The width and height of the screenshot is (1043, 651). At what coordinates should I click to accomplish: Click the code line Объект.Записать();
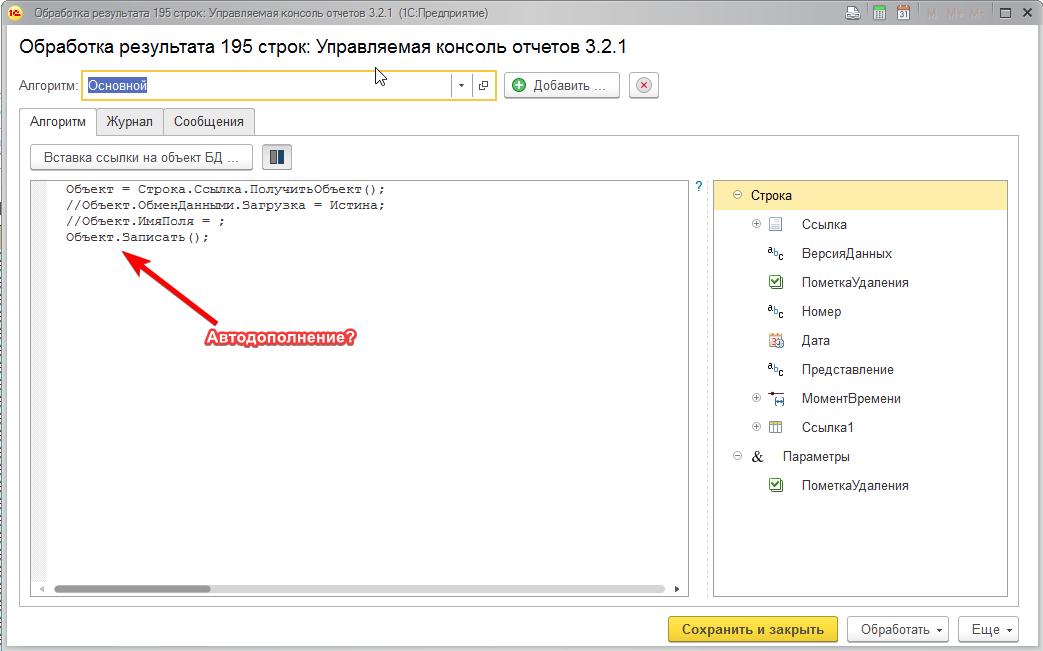tap(137, 237)
